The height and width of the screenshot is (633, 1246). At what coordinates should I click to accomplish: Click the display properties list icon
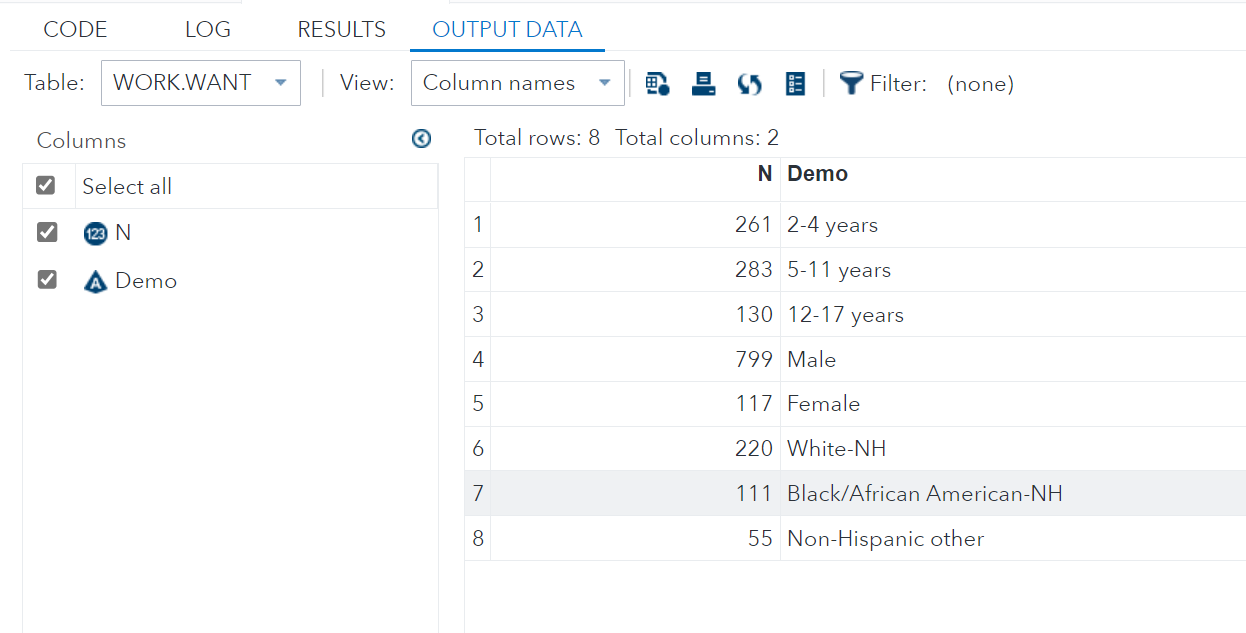(795, 84)
